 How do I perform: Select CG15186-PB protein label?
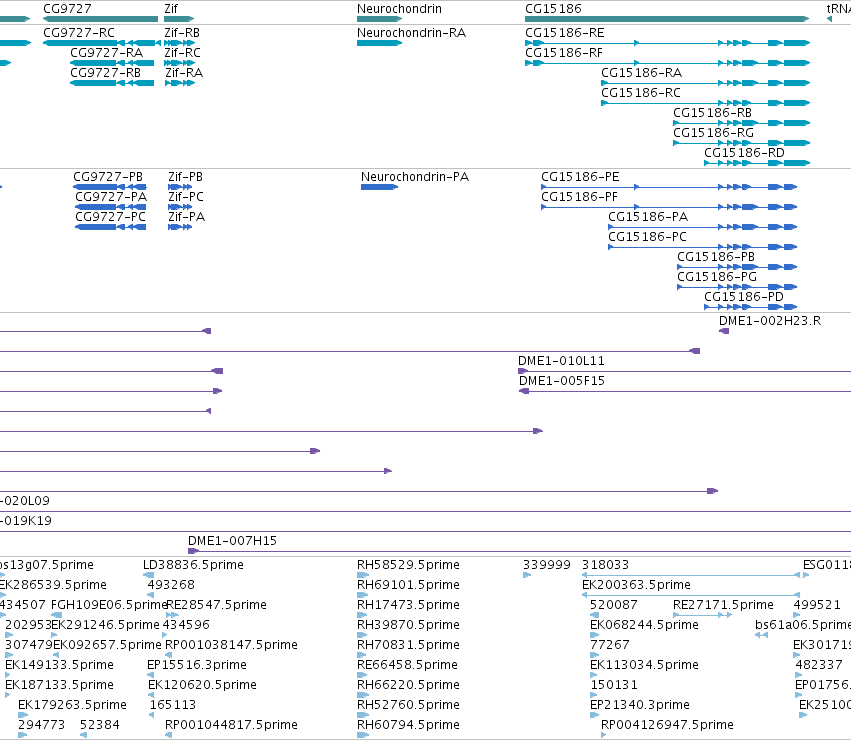[x=716, y=257]
